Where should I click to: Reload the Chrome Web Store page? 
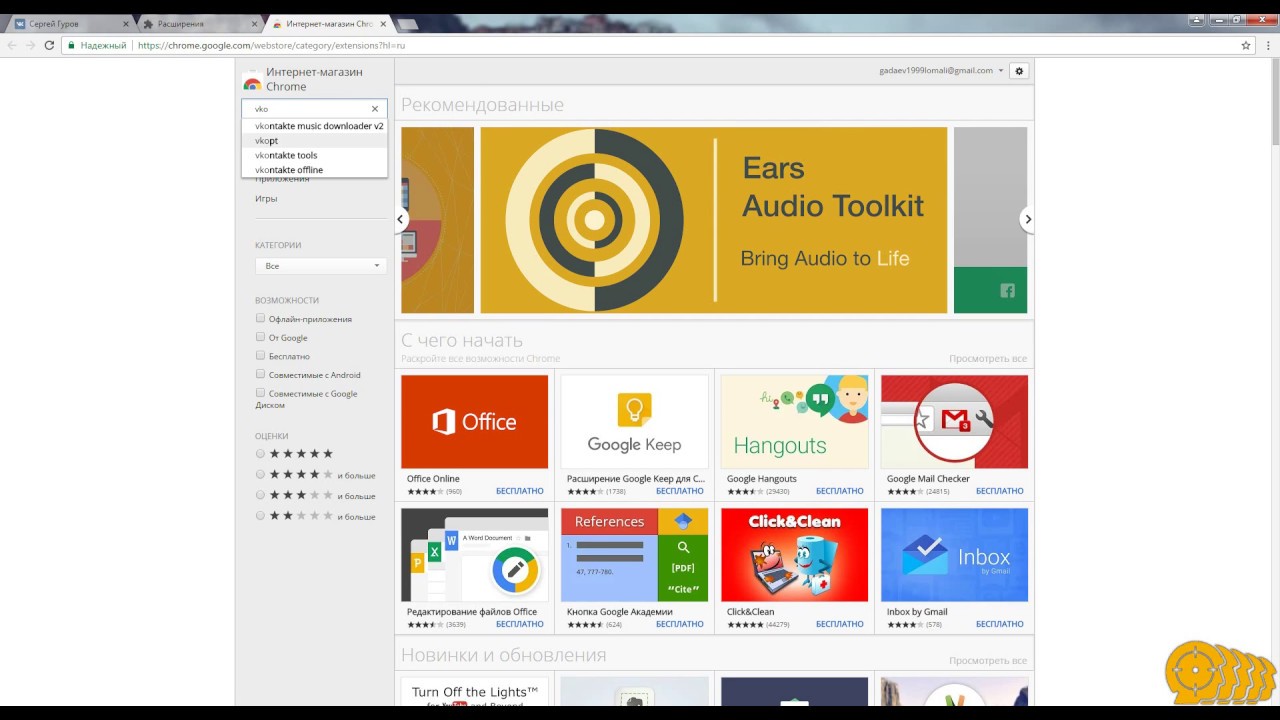tap(50, 45)
